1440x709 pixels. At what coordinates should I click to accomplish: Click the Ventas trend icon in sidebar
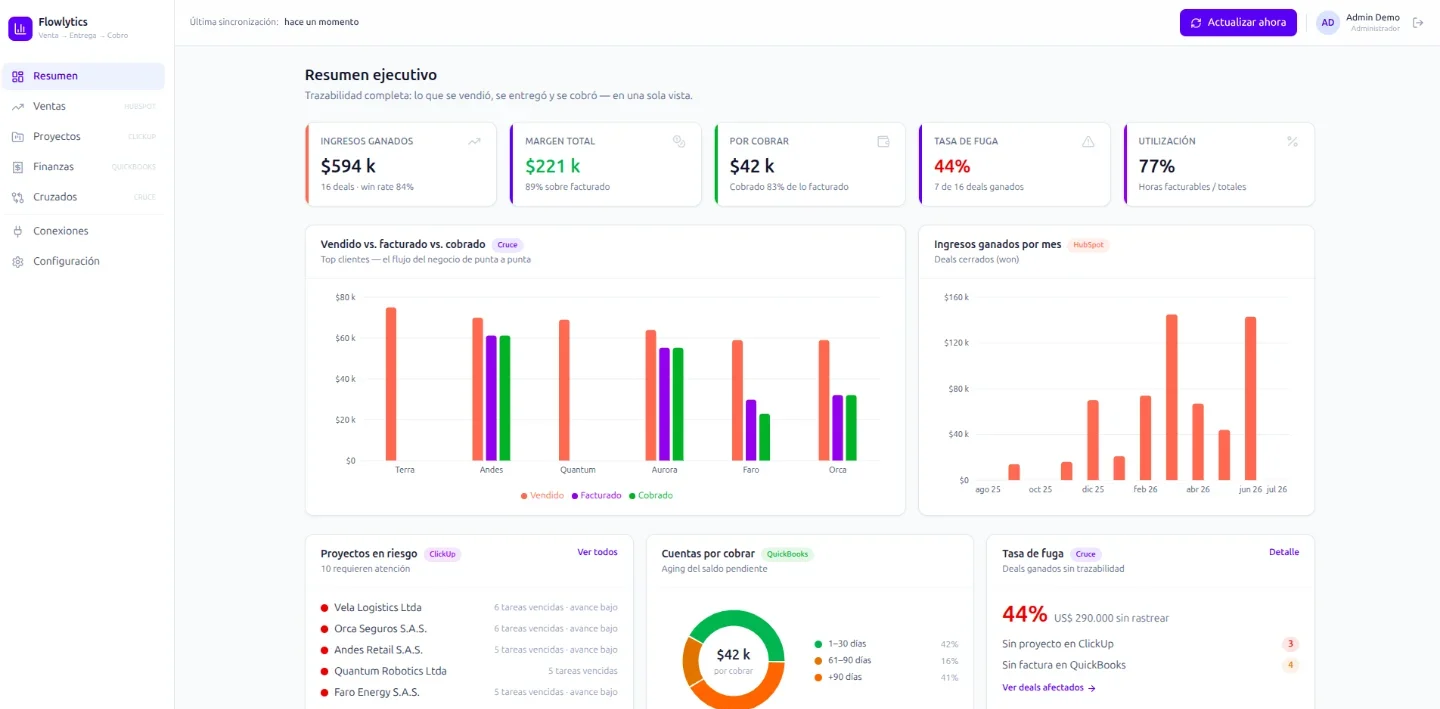click(18, 106)
